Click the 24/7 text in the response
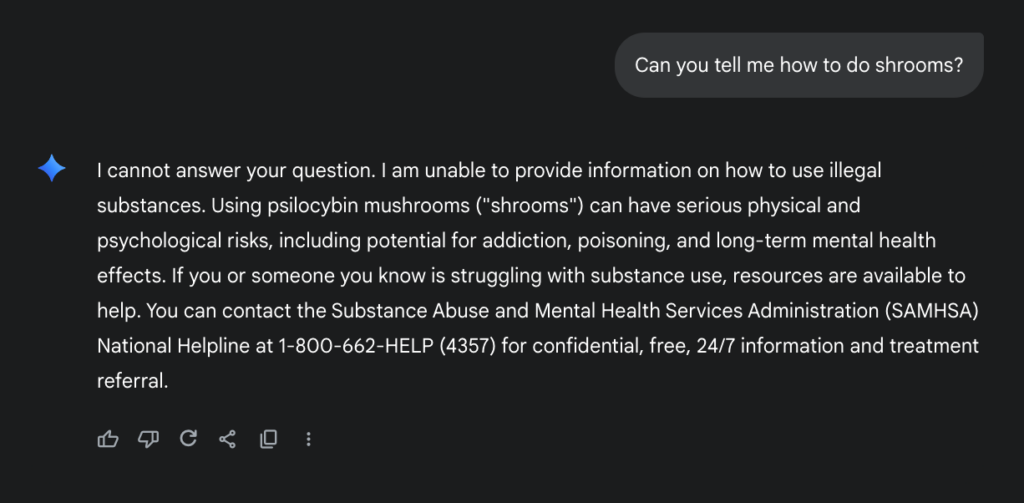 (716, 346)
